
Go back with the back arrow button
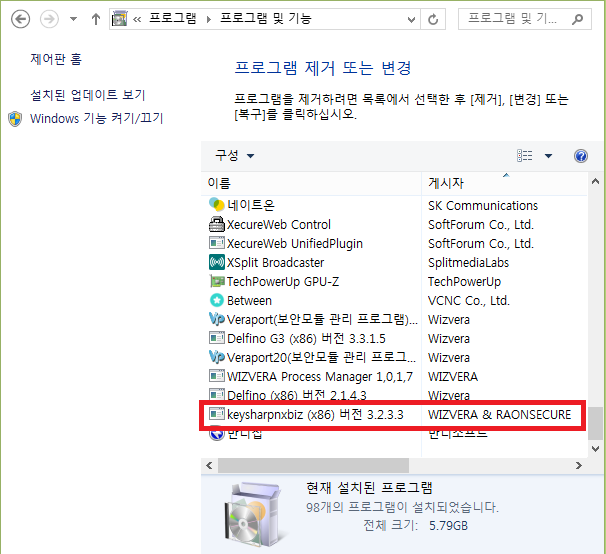[20, 19]
